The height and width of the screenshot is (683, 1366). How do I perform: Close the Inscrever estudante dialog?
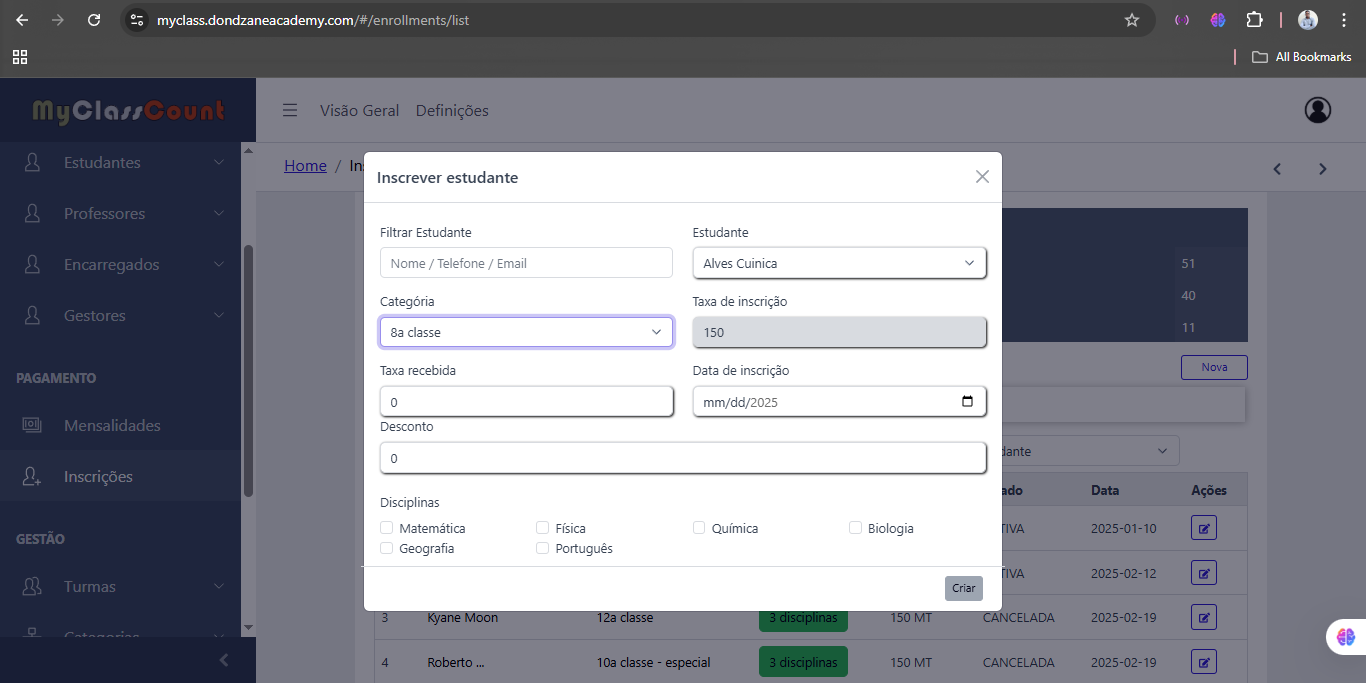(982, 177)
